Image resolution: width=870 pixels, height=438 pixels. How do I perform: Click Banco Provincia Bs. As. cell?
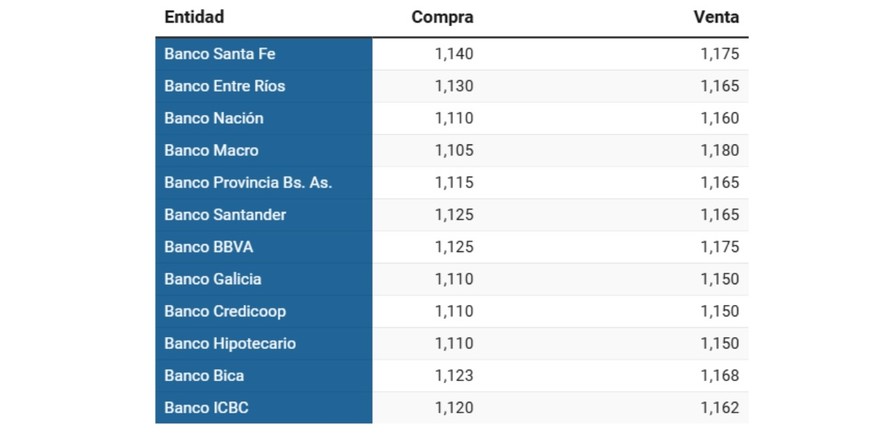(248, 183)
